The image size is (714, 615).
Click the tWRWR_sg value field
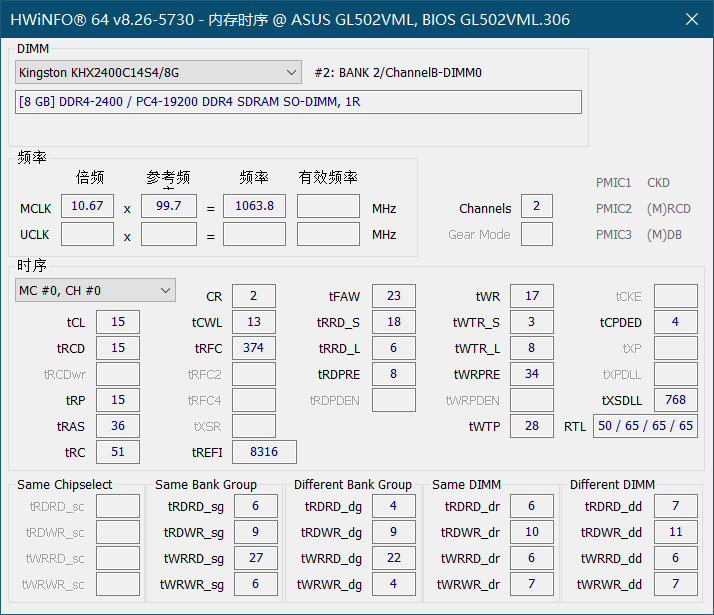click(256, 584)
